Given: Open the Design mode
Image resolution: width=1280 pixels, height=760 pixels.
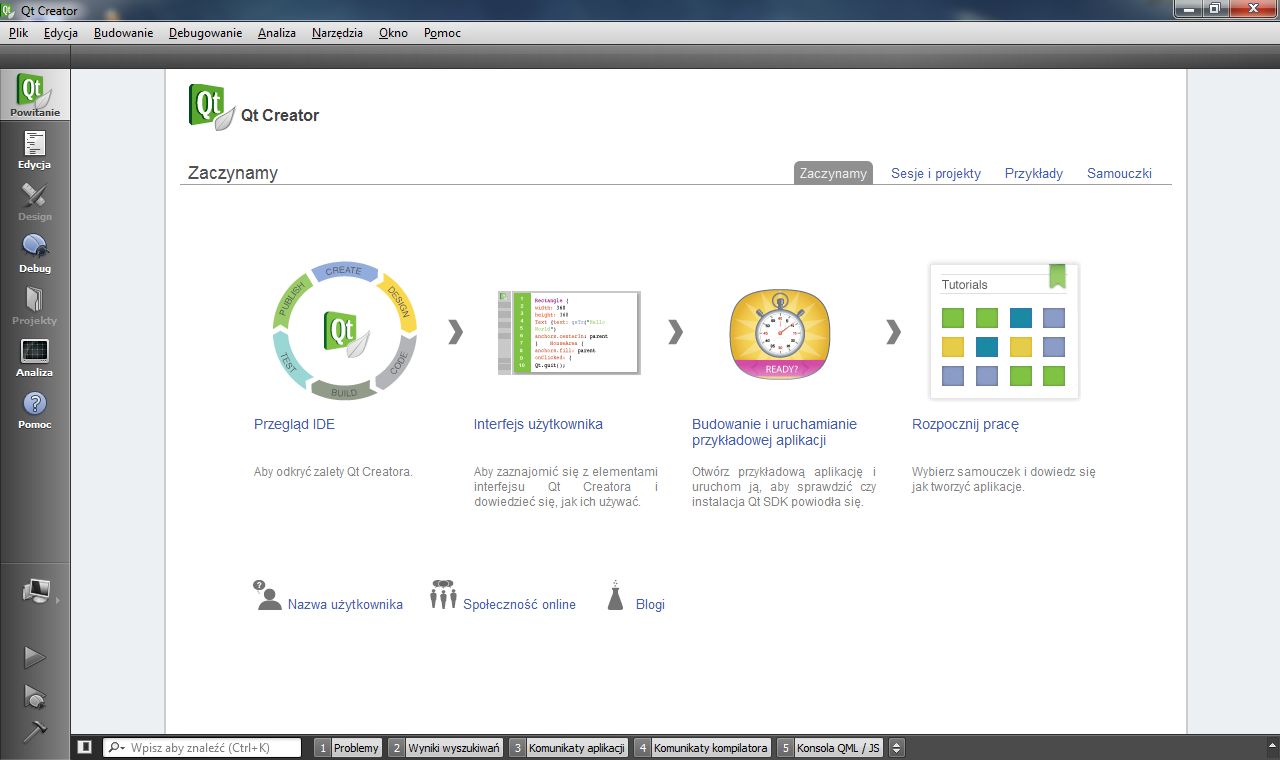Looking at the screenshot, I should (x=35, y=200).
